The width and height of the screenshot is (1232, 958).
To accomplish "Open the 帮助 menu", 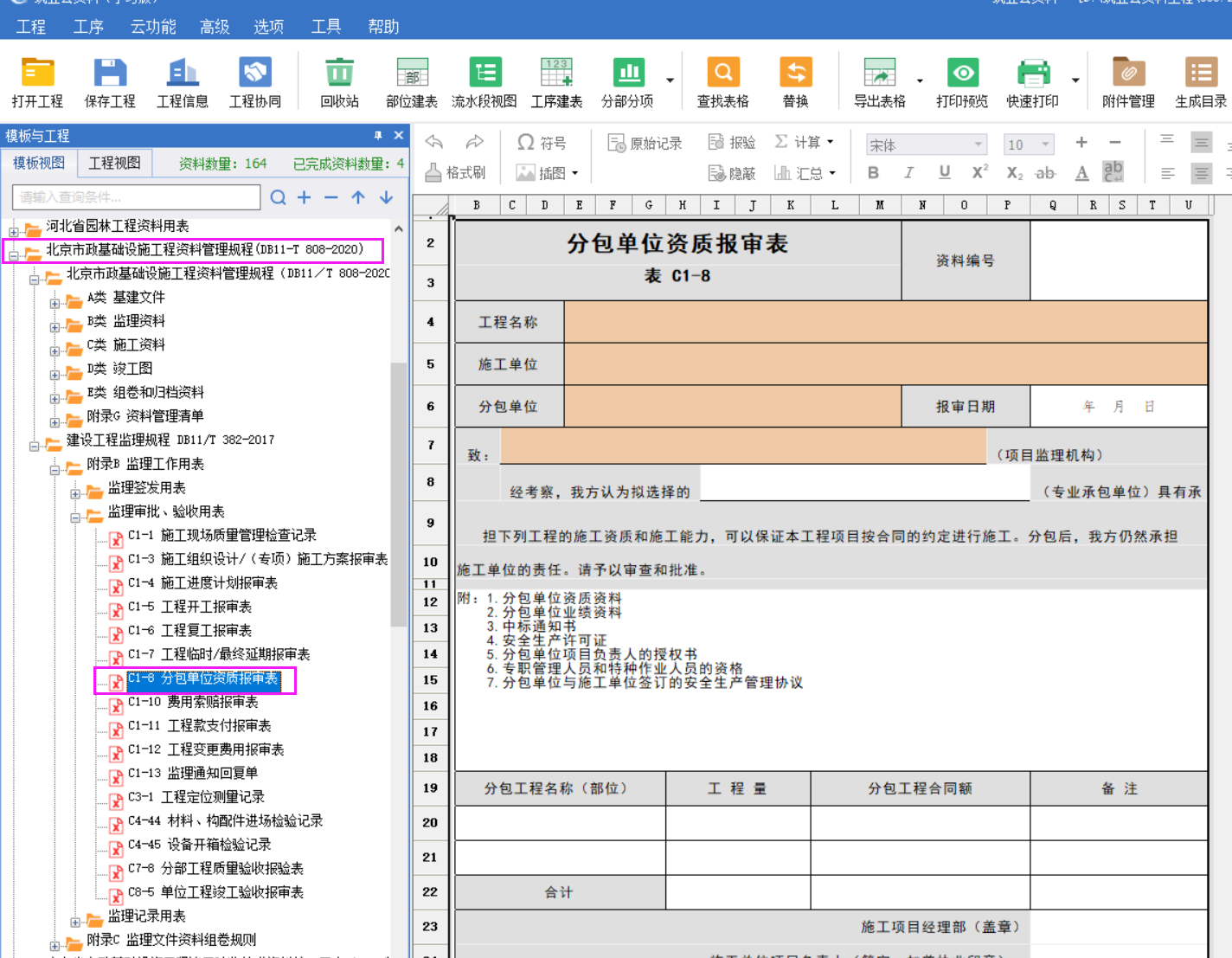I will click(383, 27).
